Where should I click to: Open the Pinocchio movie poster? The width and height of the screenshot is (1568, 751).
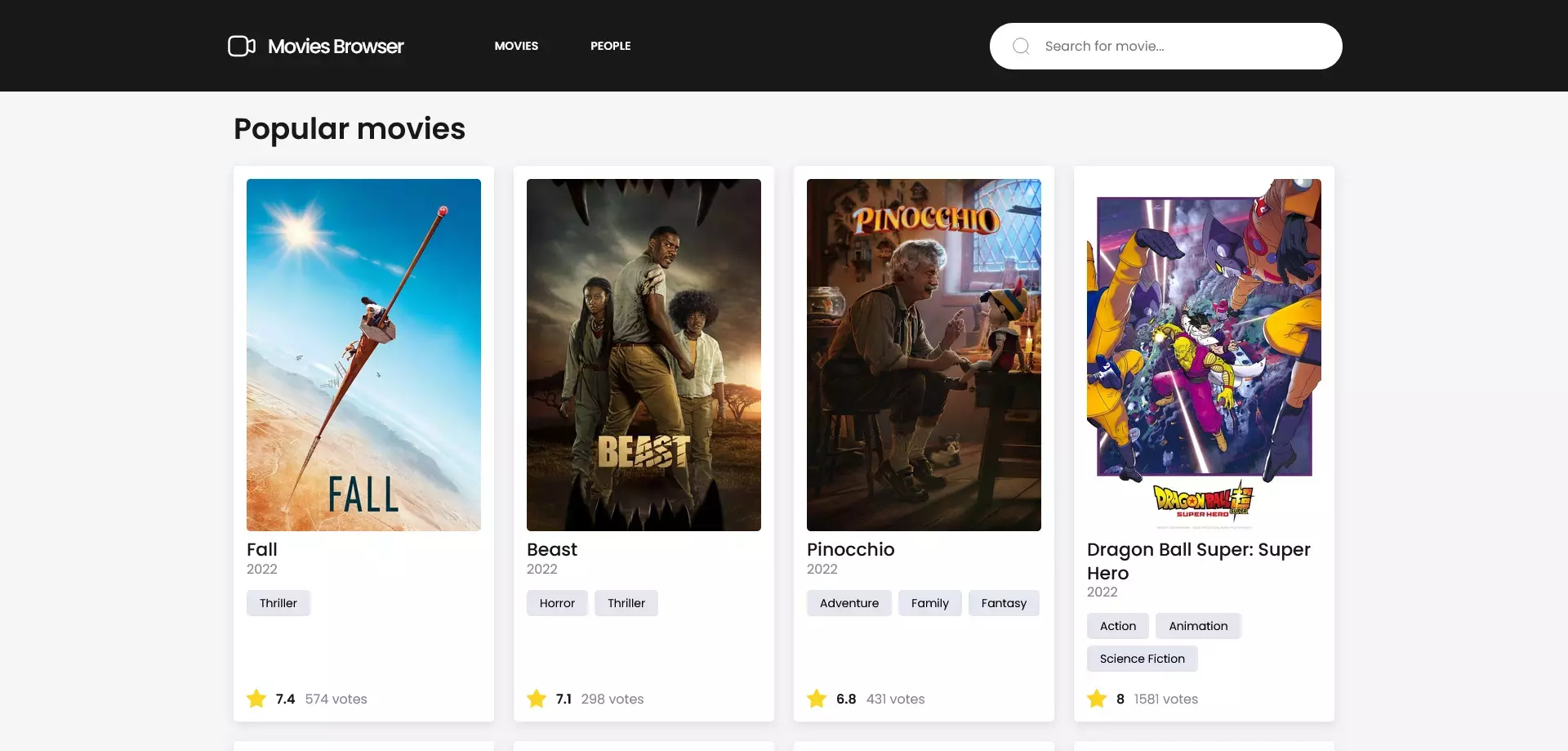(924, 355)
